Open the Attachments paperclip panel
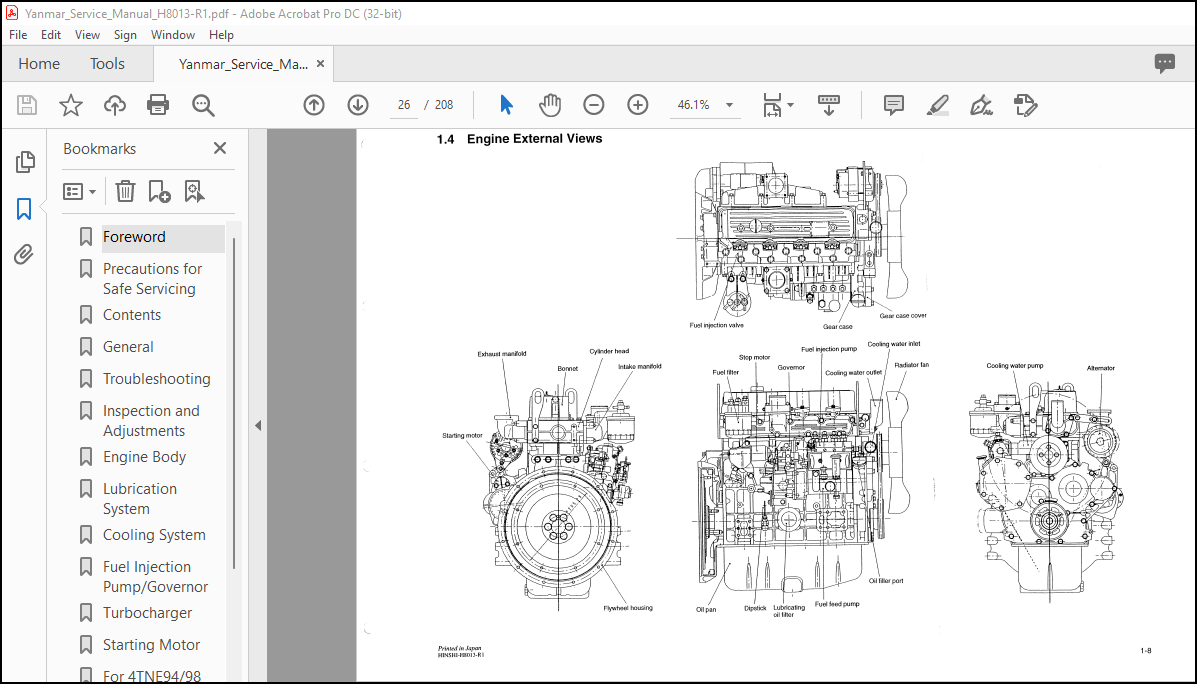 [x=24, y=254]
